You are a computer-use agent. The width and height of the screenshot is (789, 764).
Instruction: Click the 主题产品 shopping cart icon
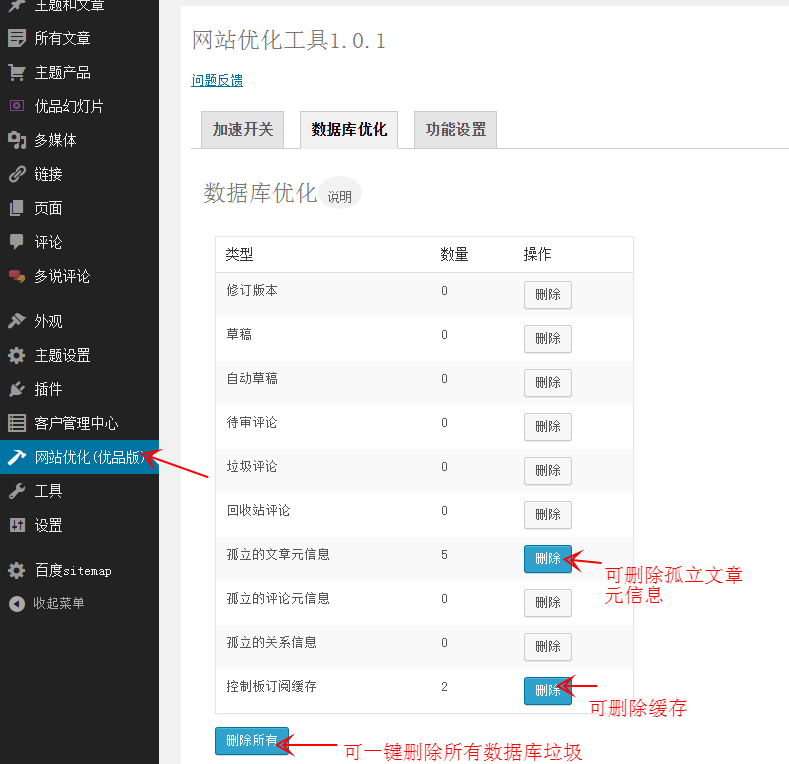(17, 72)
